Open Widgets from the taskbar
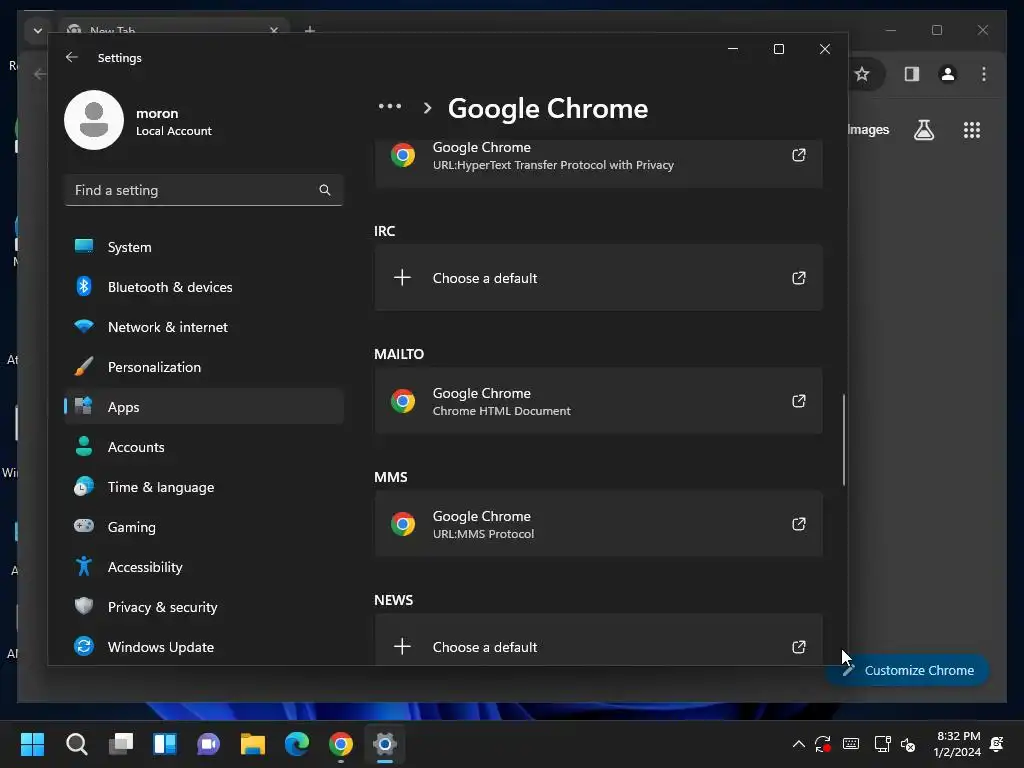1024x768 pixels. [x=165, y=744]
